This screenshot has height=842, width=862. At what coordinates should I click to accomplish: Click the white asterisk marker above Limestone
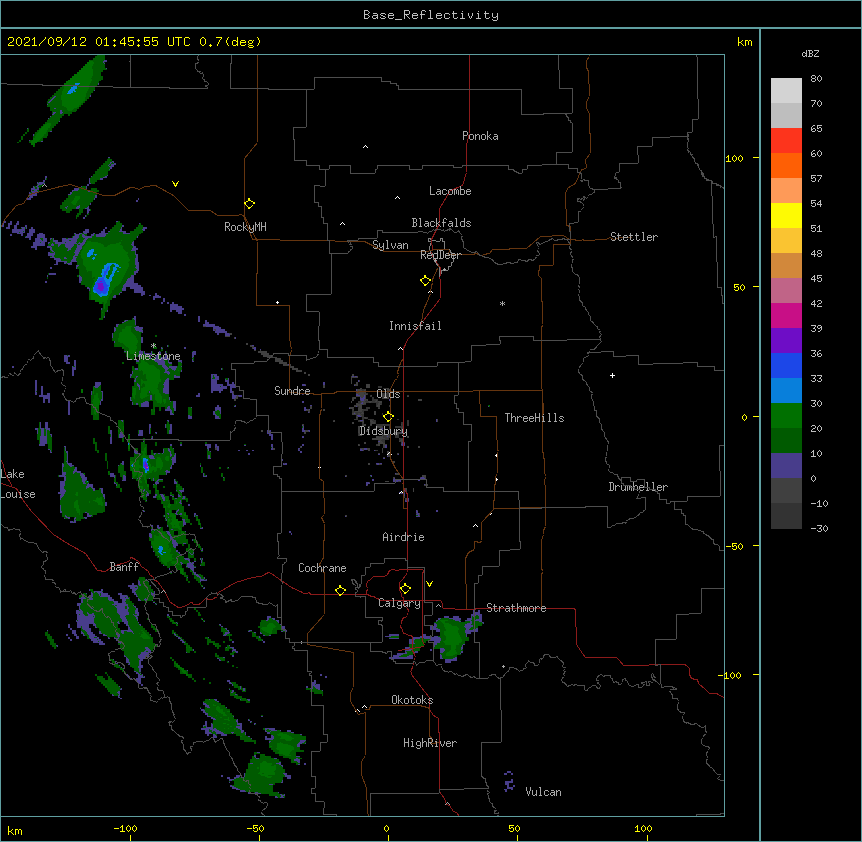pyautogui.click(x=153, y=346)
